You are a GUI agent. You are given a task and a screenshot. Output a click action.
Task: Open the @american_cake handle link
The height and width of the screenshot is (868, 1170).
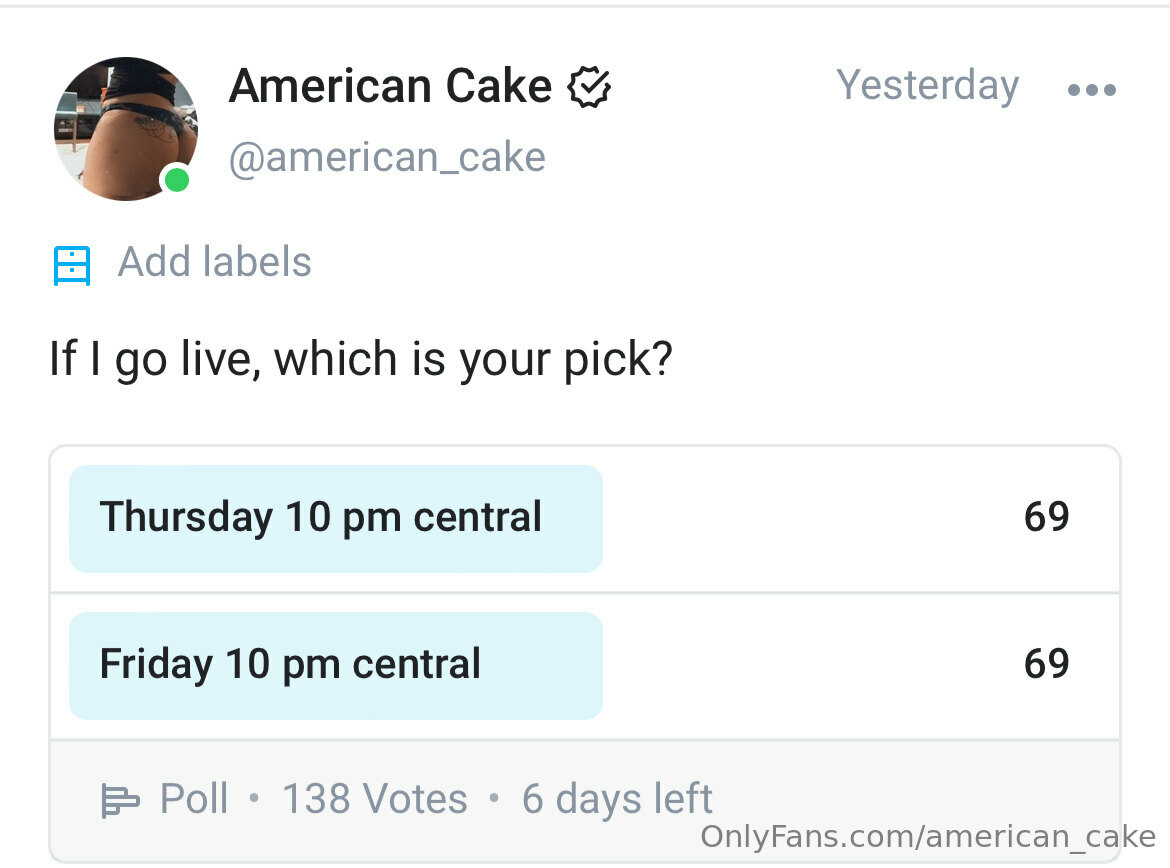(387, 157)
